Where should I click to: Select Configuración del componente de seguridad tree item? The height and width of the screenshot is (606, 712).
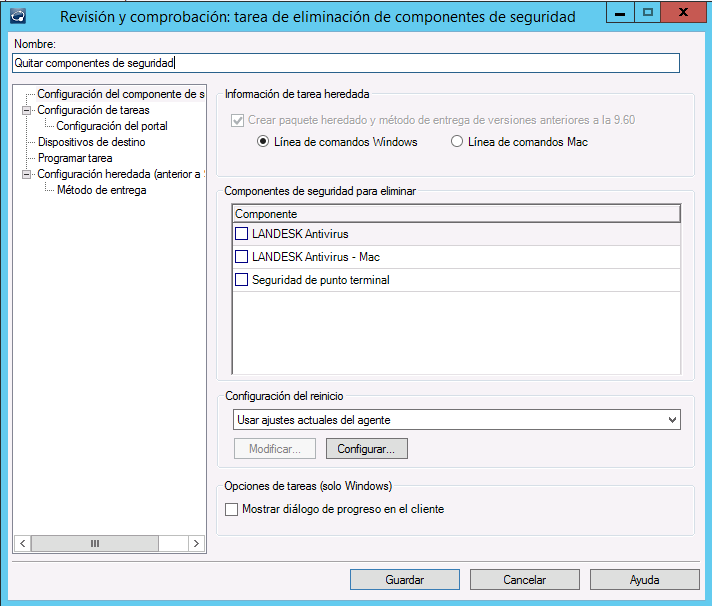(x=121, y=94)
